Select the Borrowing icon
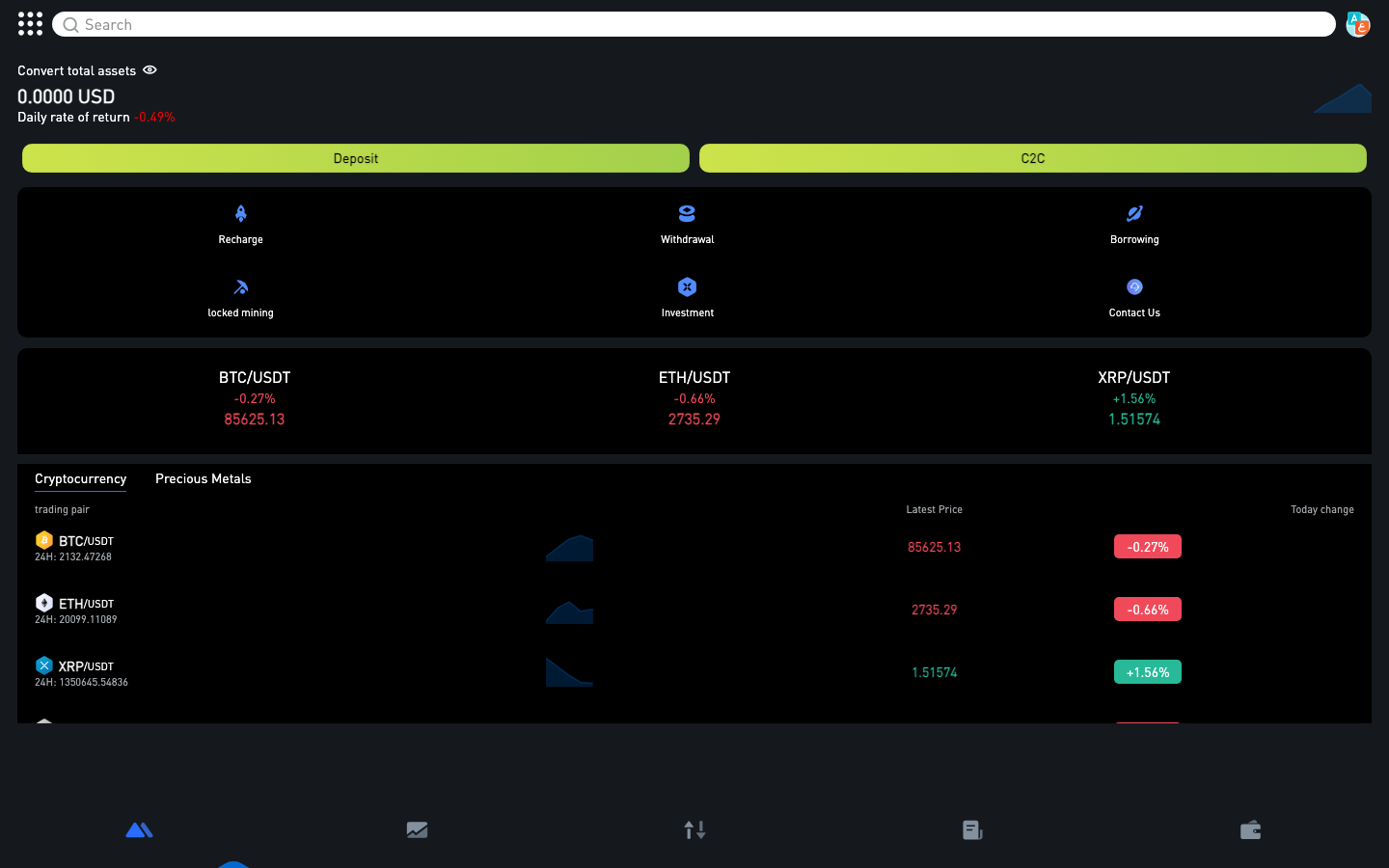 (x=1134, y=213)
